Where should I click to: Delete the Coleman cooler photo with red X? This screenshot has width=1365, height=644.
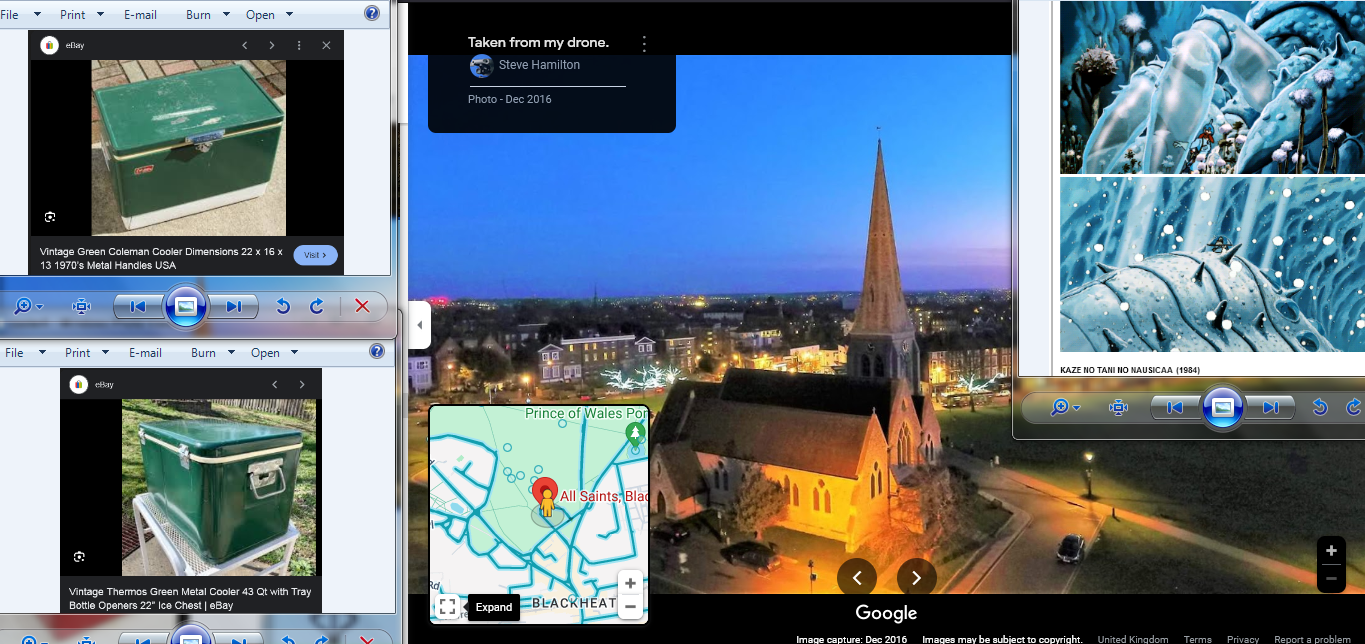(x=362, y=307)
